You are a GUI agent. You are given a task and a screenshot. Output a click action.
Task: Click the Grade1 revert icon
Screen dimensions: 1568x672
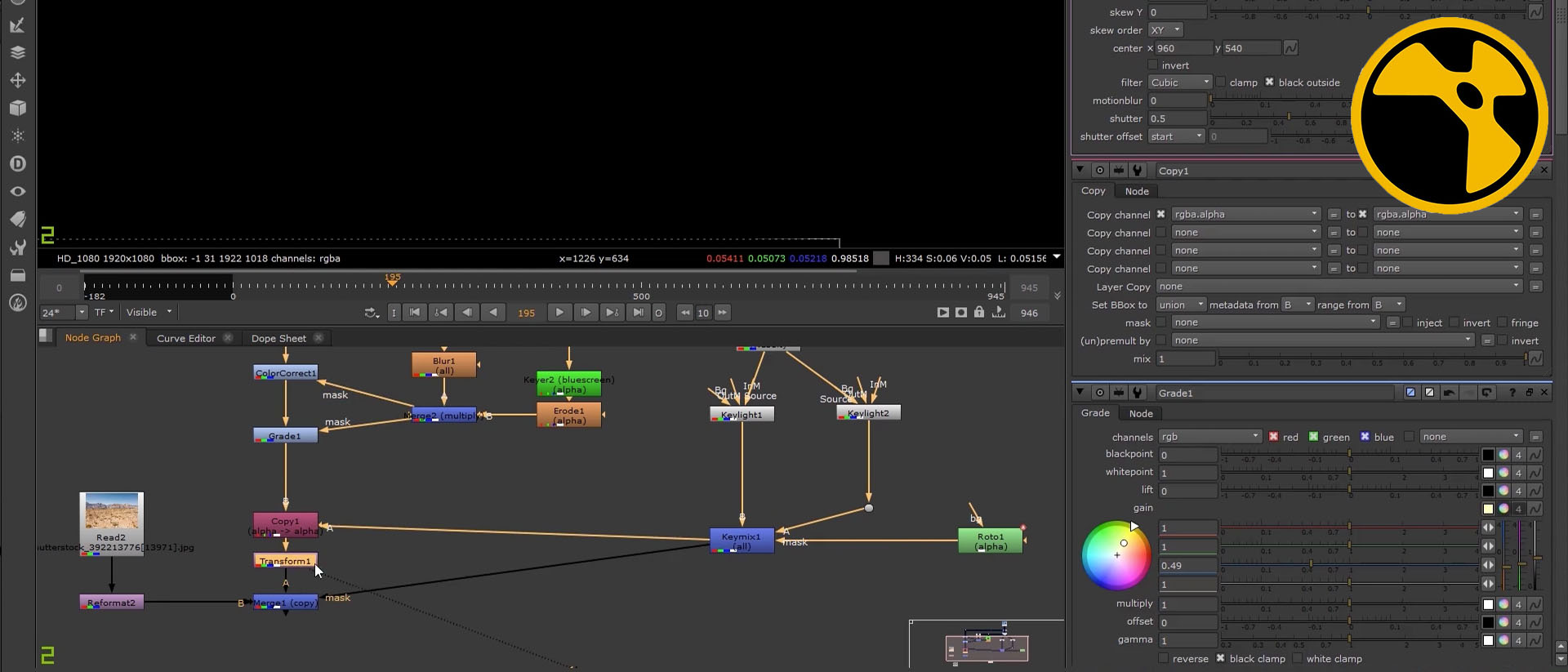point(1486,393)
